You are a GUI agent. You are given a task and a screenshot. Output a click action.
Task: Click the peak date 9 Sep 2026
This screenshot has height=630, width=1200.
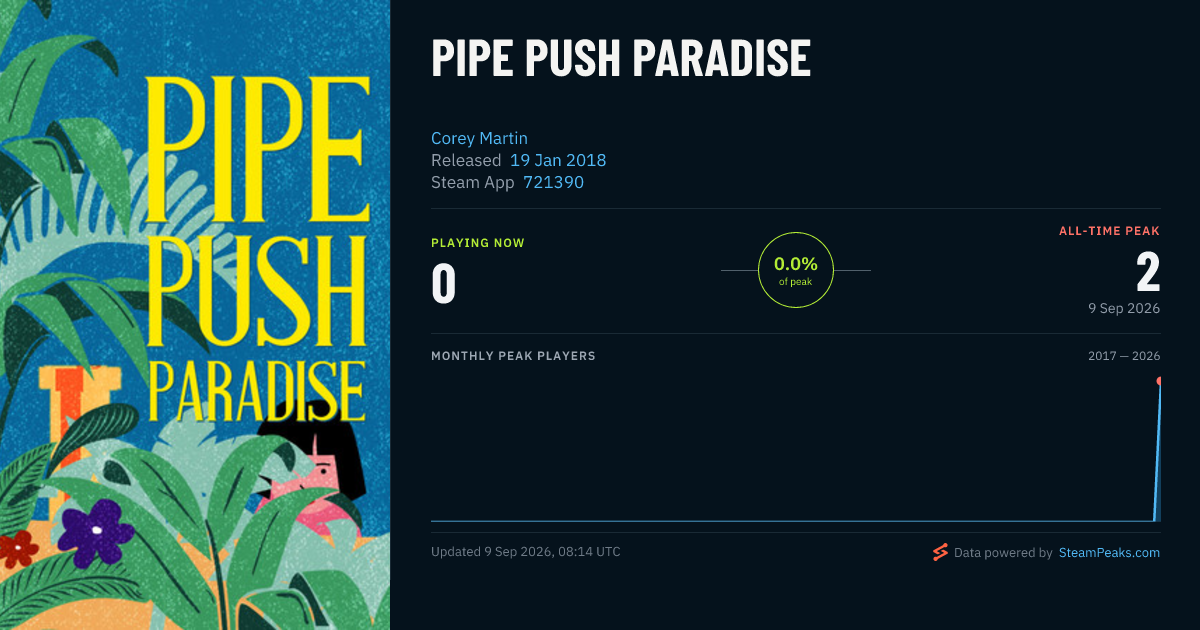coord(1124,308)
